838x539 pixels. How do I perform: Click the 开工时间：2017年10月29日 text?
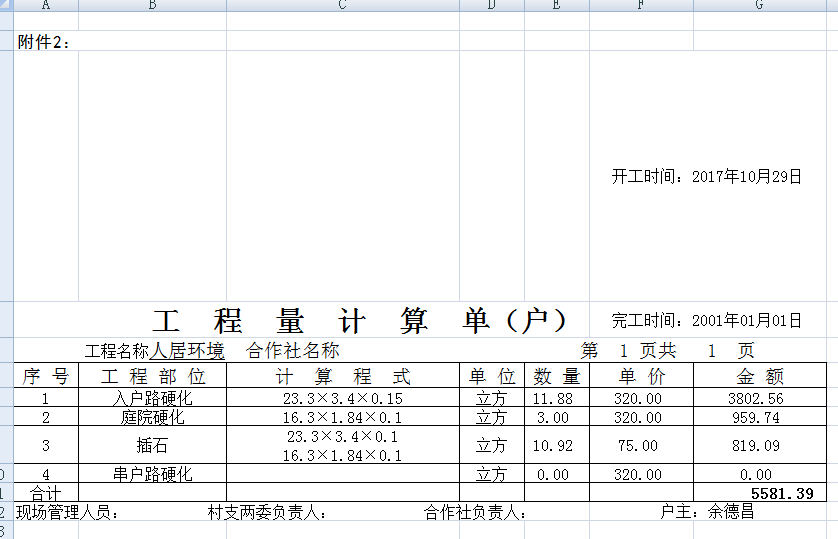coord(707,176)
